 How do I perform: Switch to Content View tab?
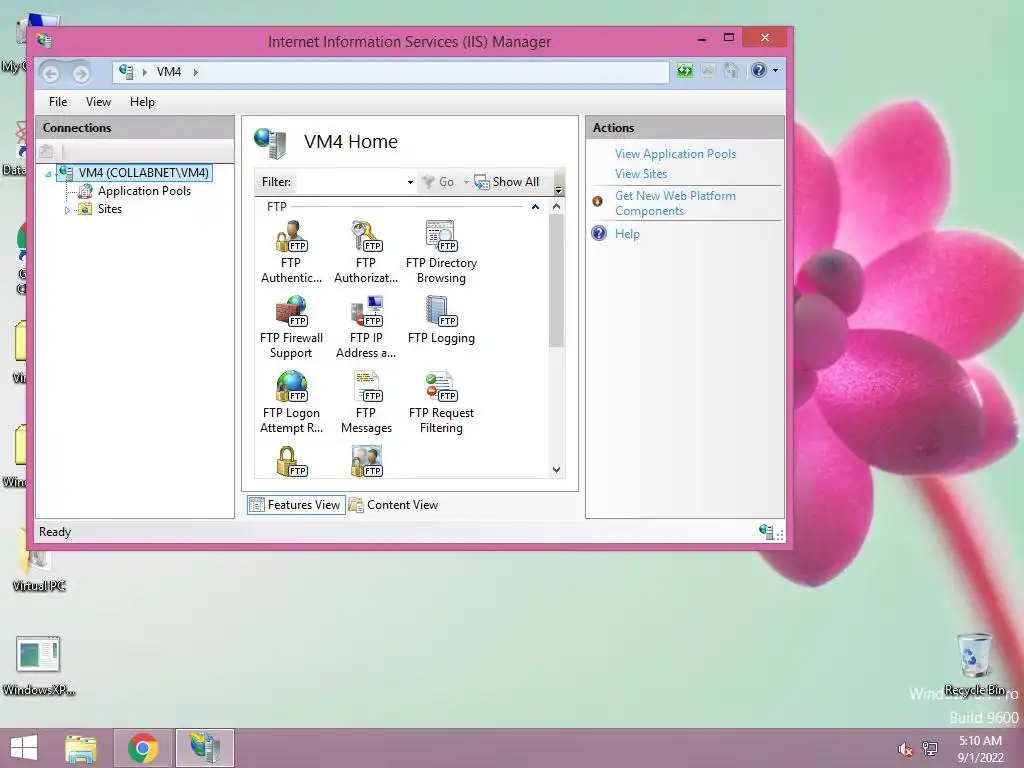pyautogui.click(x=394, y=505)
